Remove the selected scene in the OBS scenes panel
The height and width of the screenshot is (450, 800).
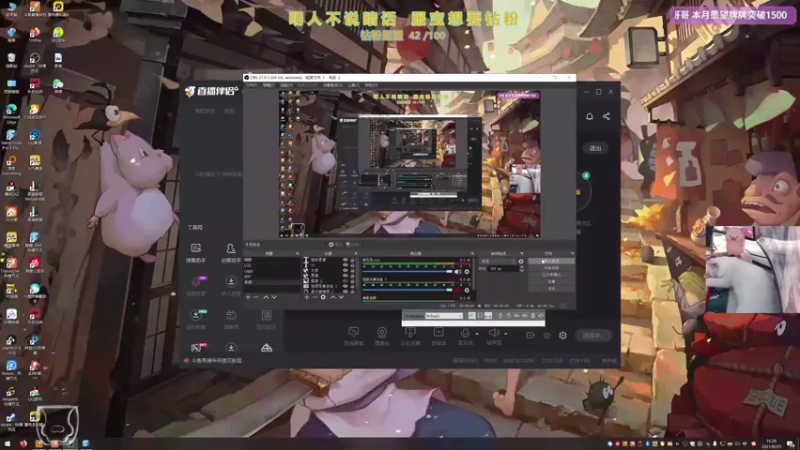tap(256, 297)
